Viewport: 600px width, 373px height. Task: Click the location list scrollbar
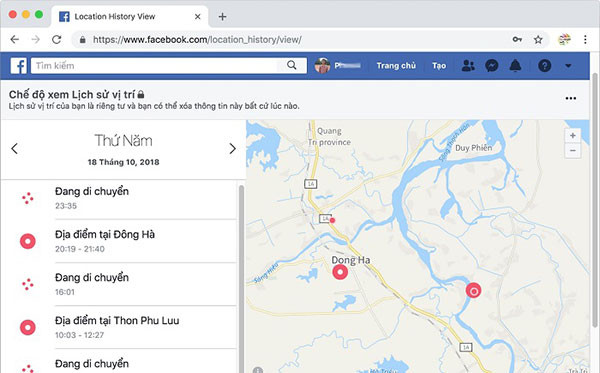point(241,279)
